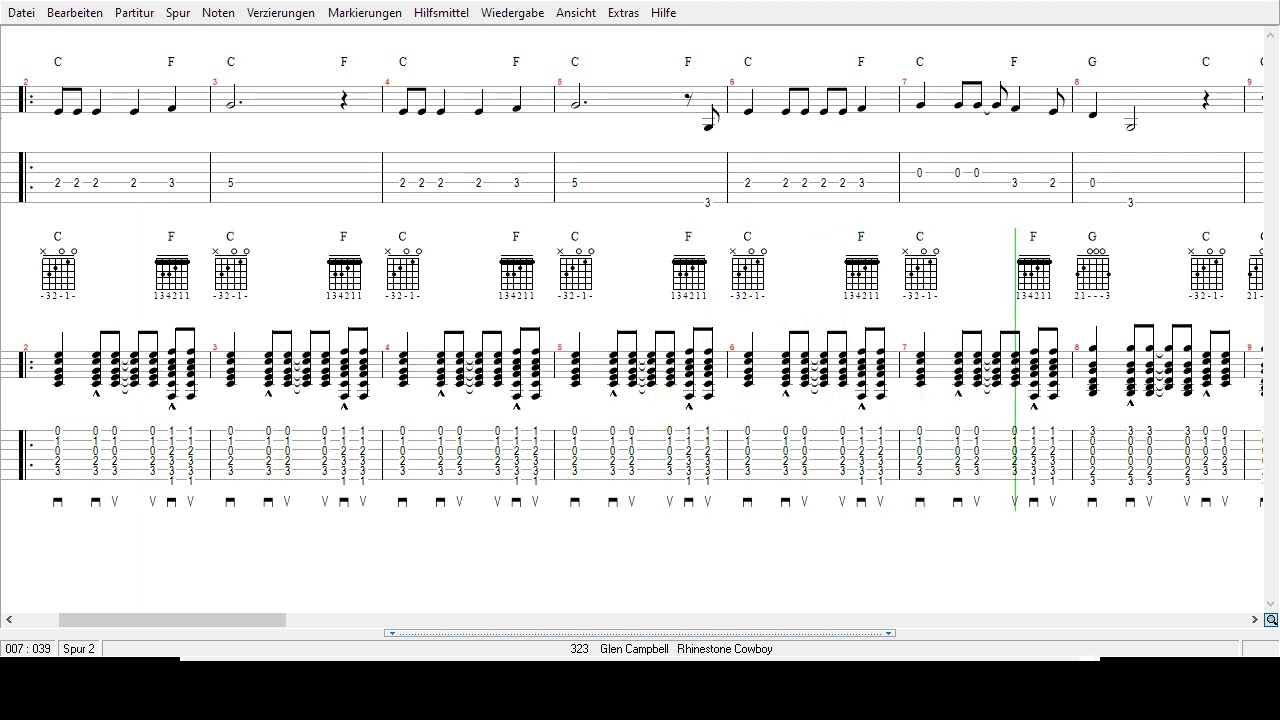Click the left handle of the dotted range slider
The image size is (1280, 720).
(x=392, y=633)
